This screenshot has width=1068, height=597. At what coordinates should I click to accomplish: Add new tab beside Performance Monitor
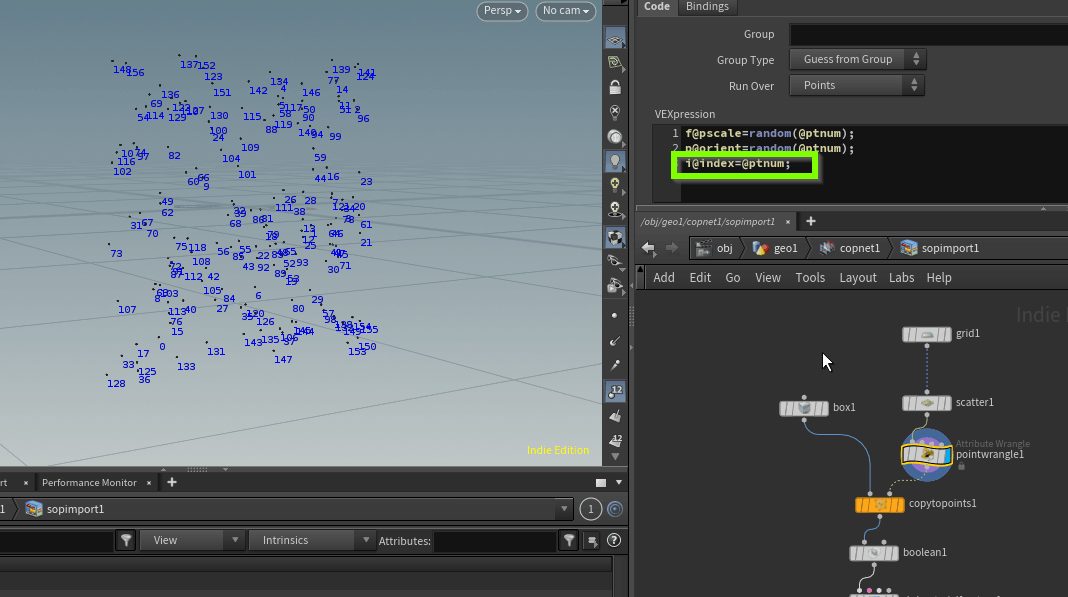[x=172, y=483]
